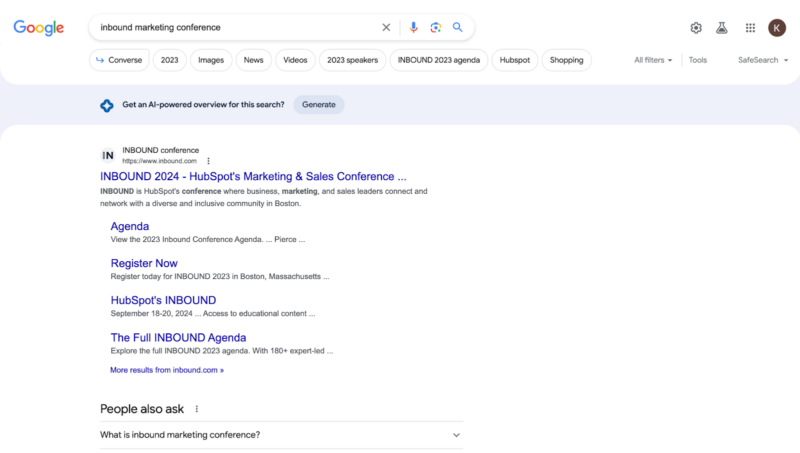Click the magnifying glass search icon
This screenshot has width=800, height=453.
(458, 27)
